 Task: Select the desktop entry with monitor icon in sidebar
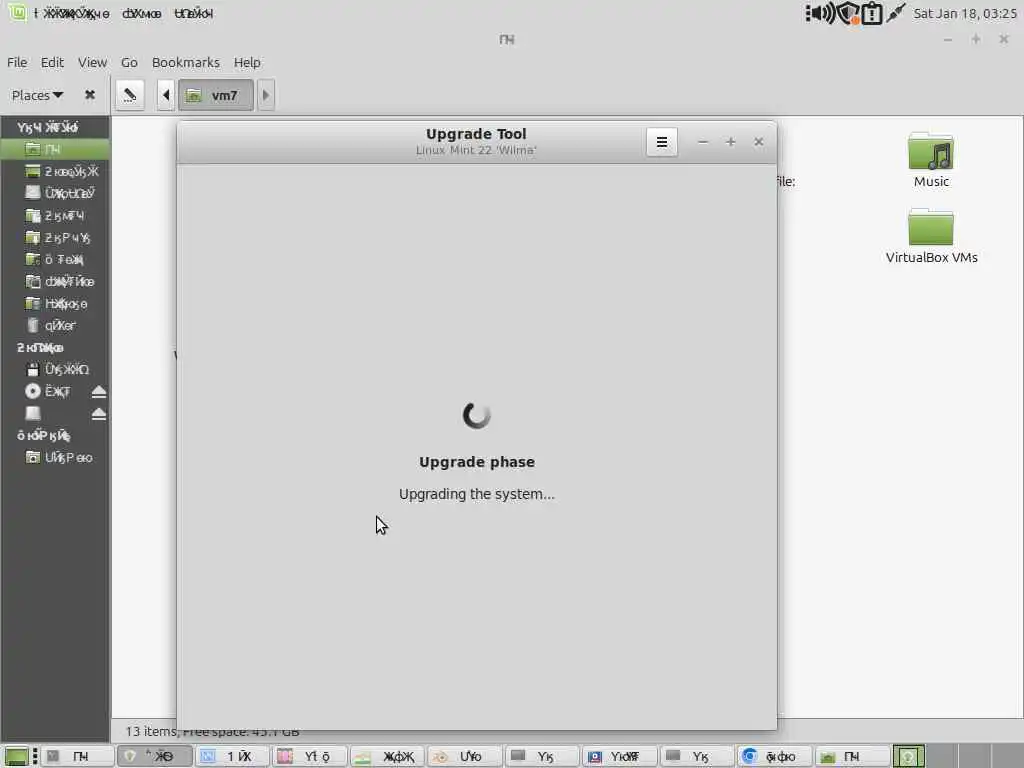click(56, 171)
